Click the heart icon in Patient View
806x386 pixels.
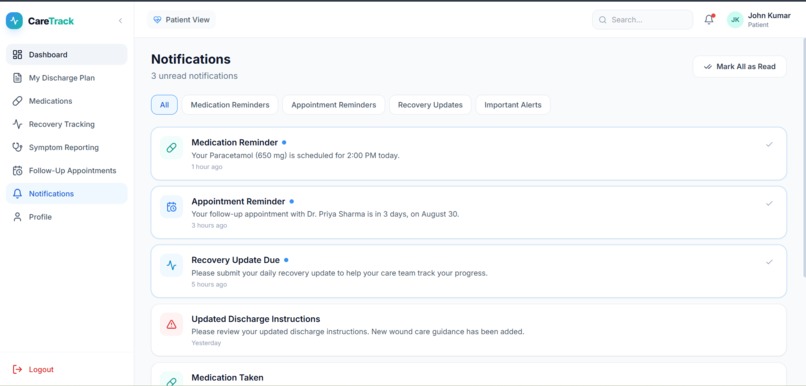(x=157, y=20)
